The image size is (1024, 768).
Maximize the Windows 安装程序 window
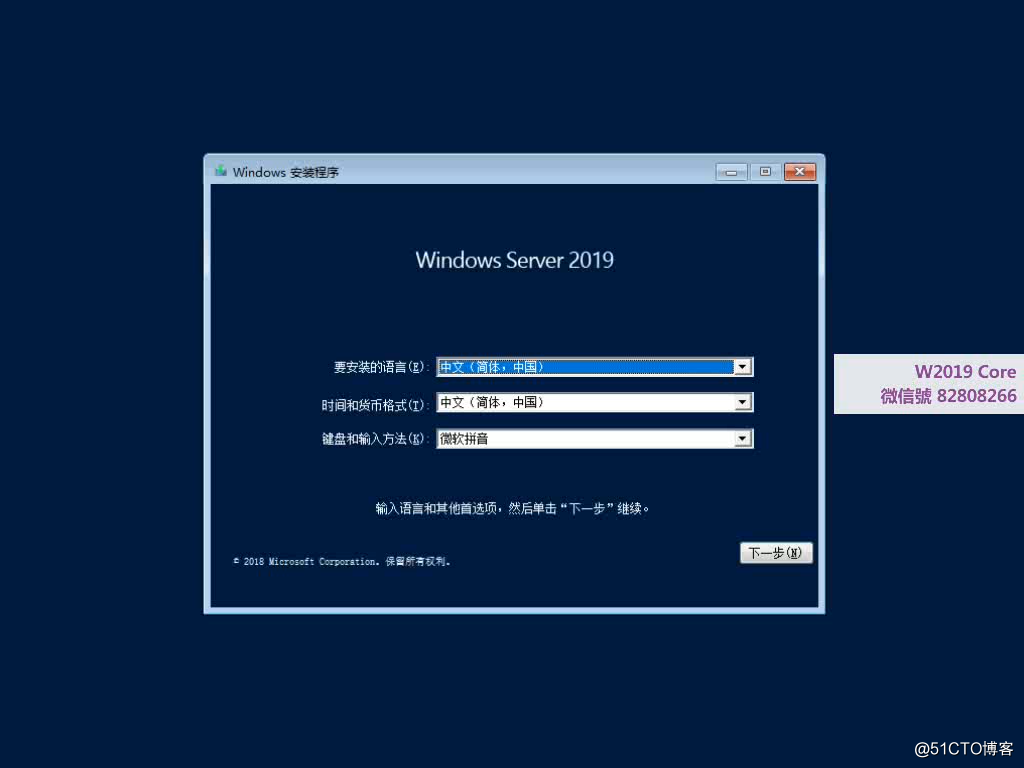coord(765,172)
